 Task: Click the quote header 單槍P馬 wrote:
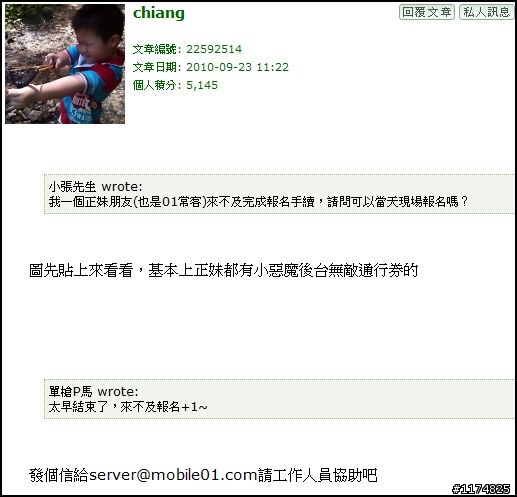pos(94,391)
